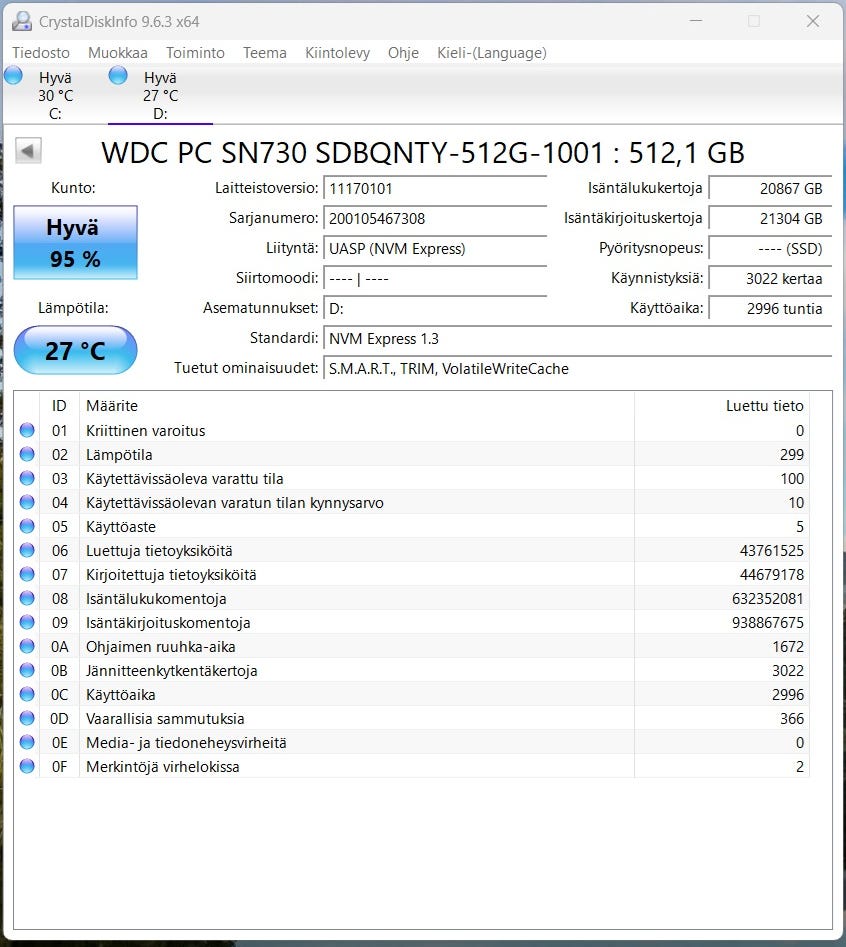This screenshot has width=846, height=947.
Task: Open the Ohje menu
Action: [403, 53]
